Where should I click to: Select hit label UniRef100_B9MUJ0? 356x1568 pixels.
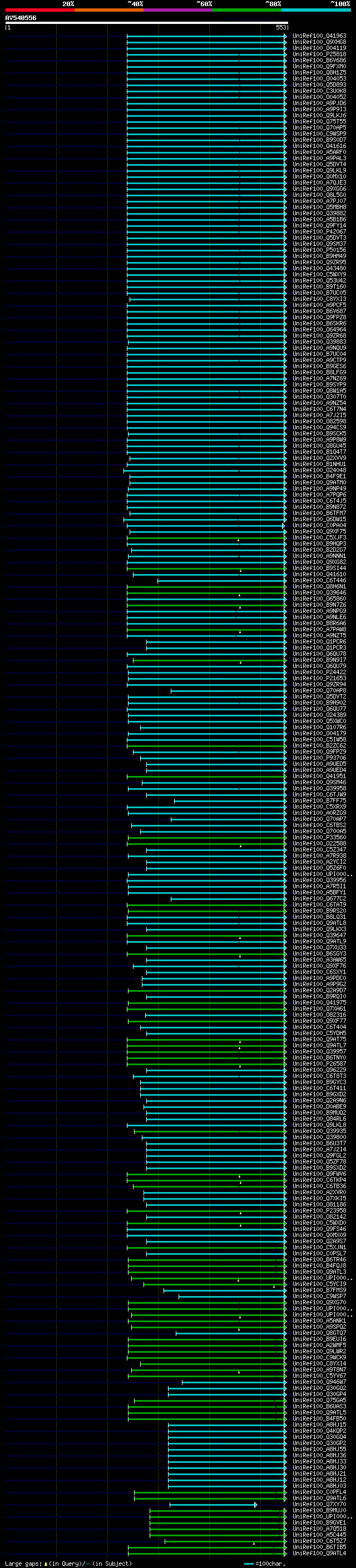tap(319, 1510)
